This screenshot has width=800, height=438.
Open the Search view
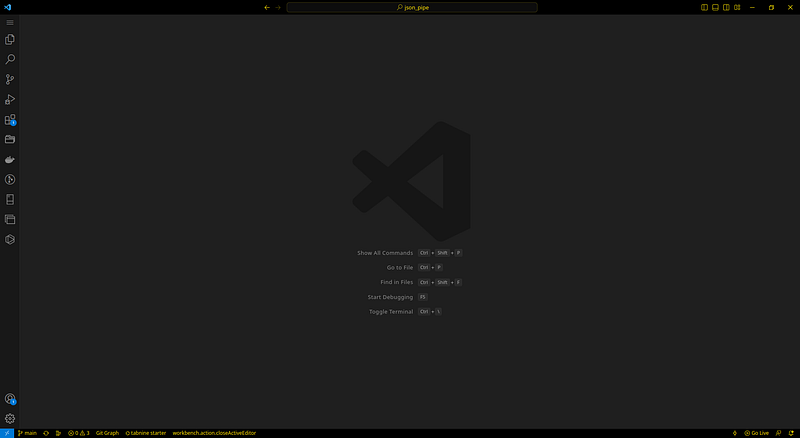[x=10, y=59]
